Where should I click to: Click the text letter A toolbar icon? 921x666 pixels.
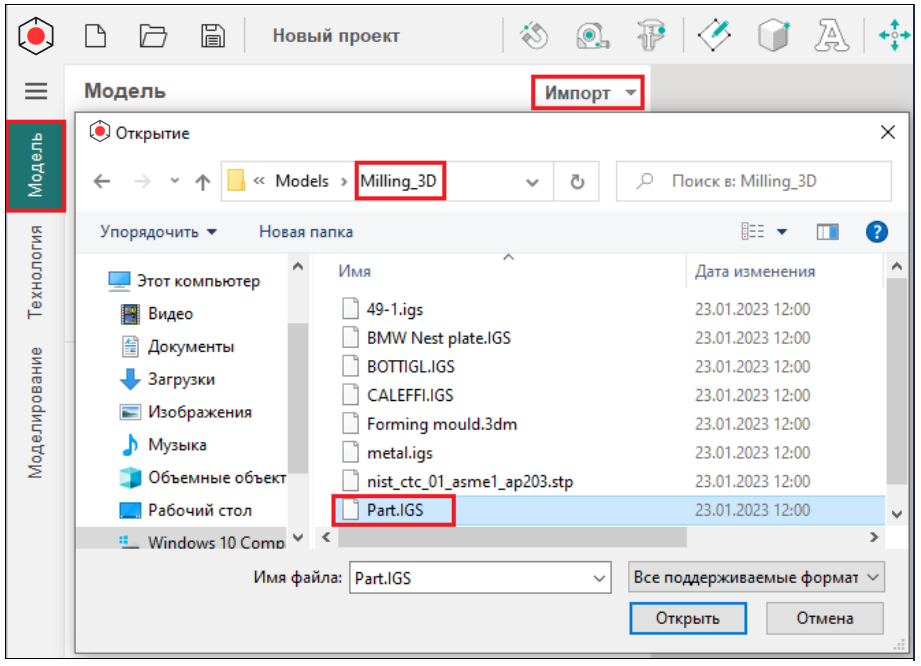(x=829, y=36)
